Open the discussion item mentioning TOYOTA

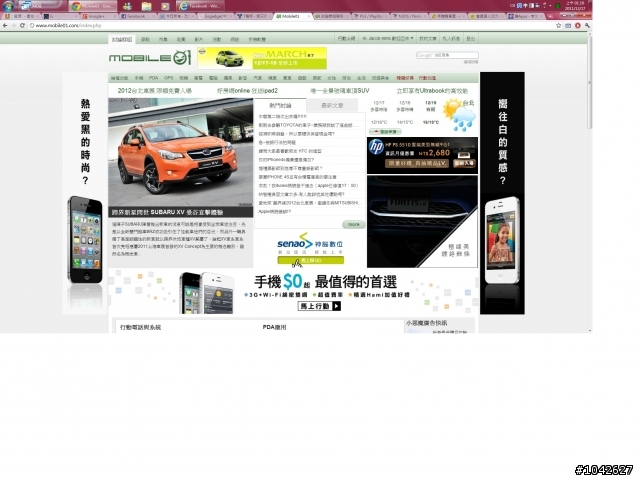308,125
